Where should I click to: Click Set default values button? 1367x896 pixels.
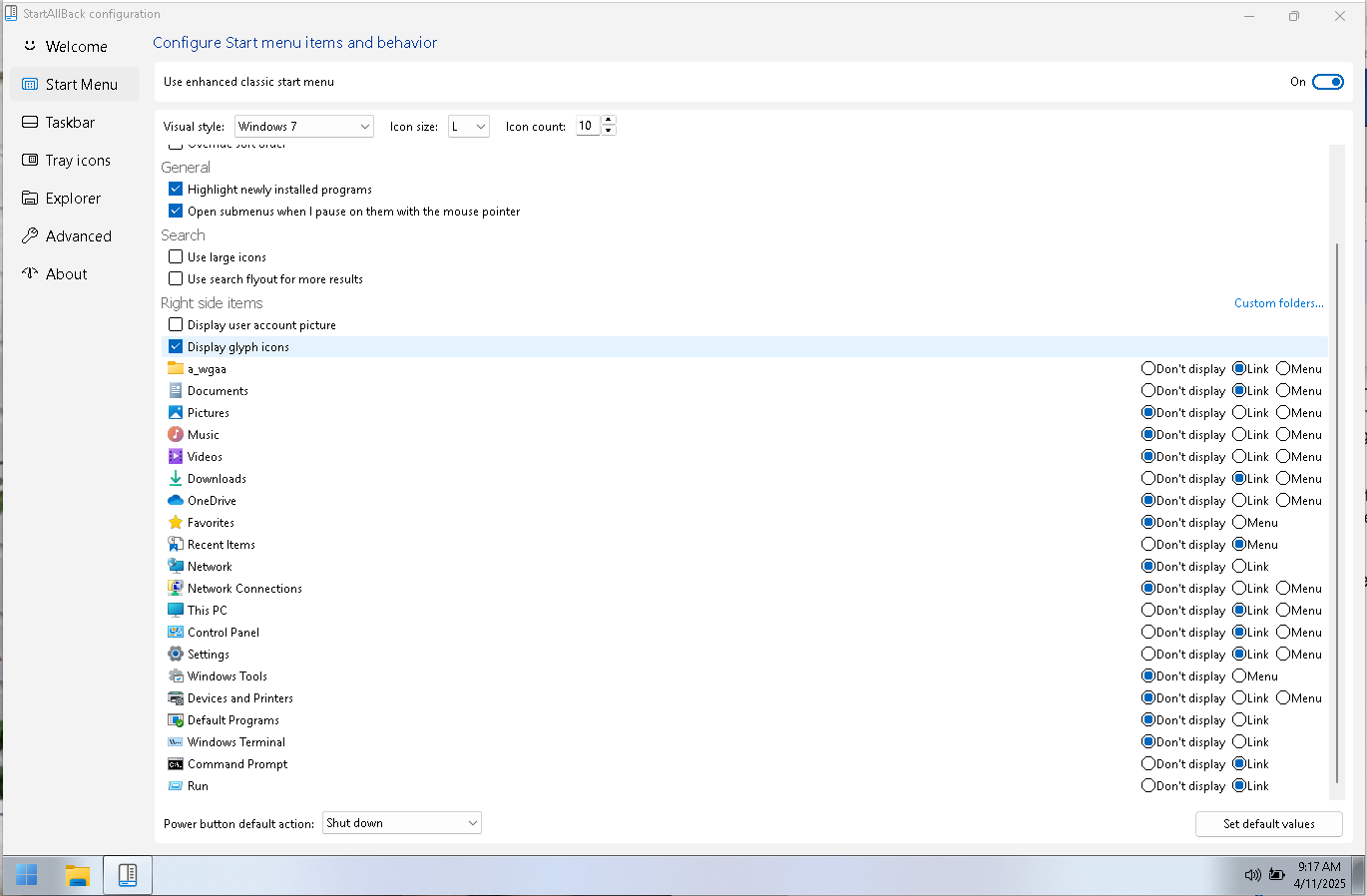(x=1269, y=824)
